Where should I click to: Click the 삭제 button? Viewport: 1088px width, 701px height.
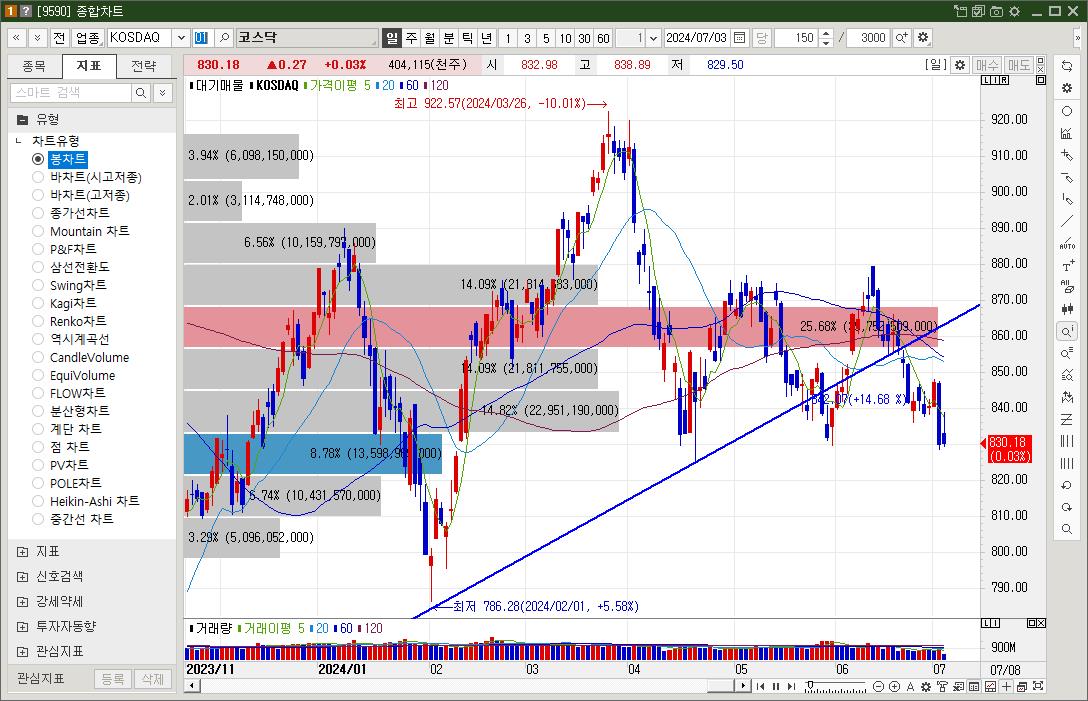[153, 679]
